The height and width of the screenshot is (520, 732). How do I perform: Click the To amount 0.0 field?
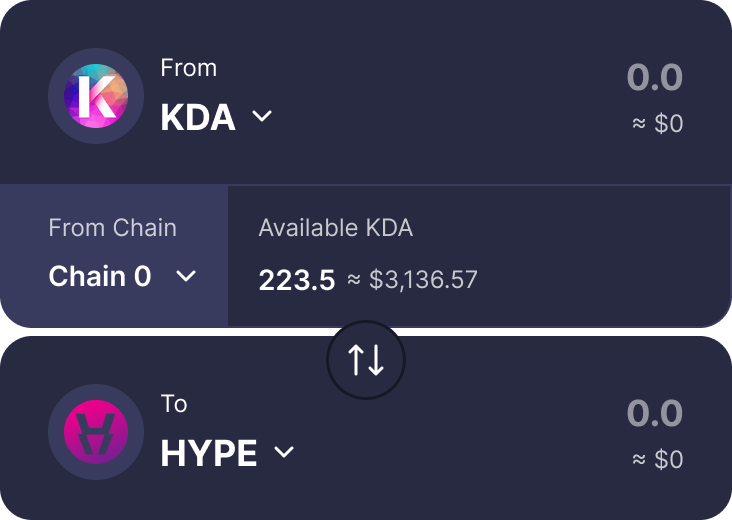pyautogui.click(x=655, y=413)
